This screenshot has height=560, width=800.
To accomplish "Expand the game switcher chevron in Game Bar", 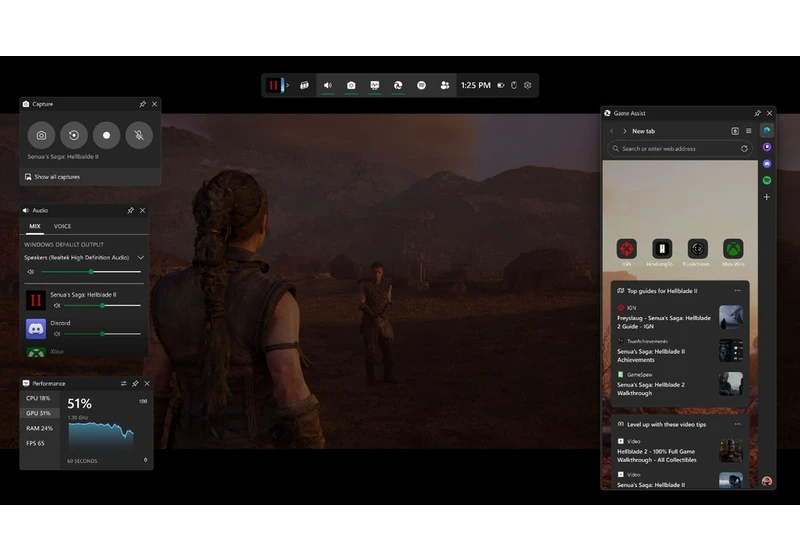I will 288,85.
